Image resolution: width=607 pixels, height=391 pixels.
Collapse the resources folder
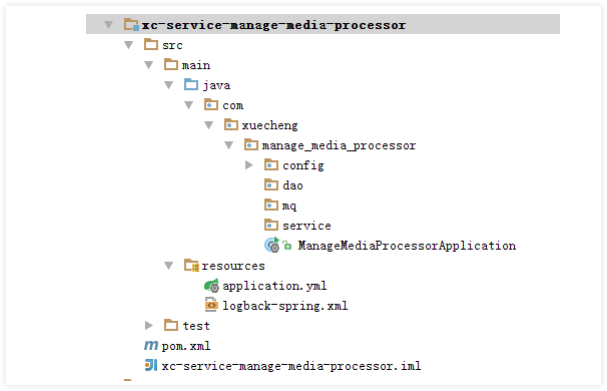[x=169, y=266]
